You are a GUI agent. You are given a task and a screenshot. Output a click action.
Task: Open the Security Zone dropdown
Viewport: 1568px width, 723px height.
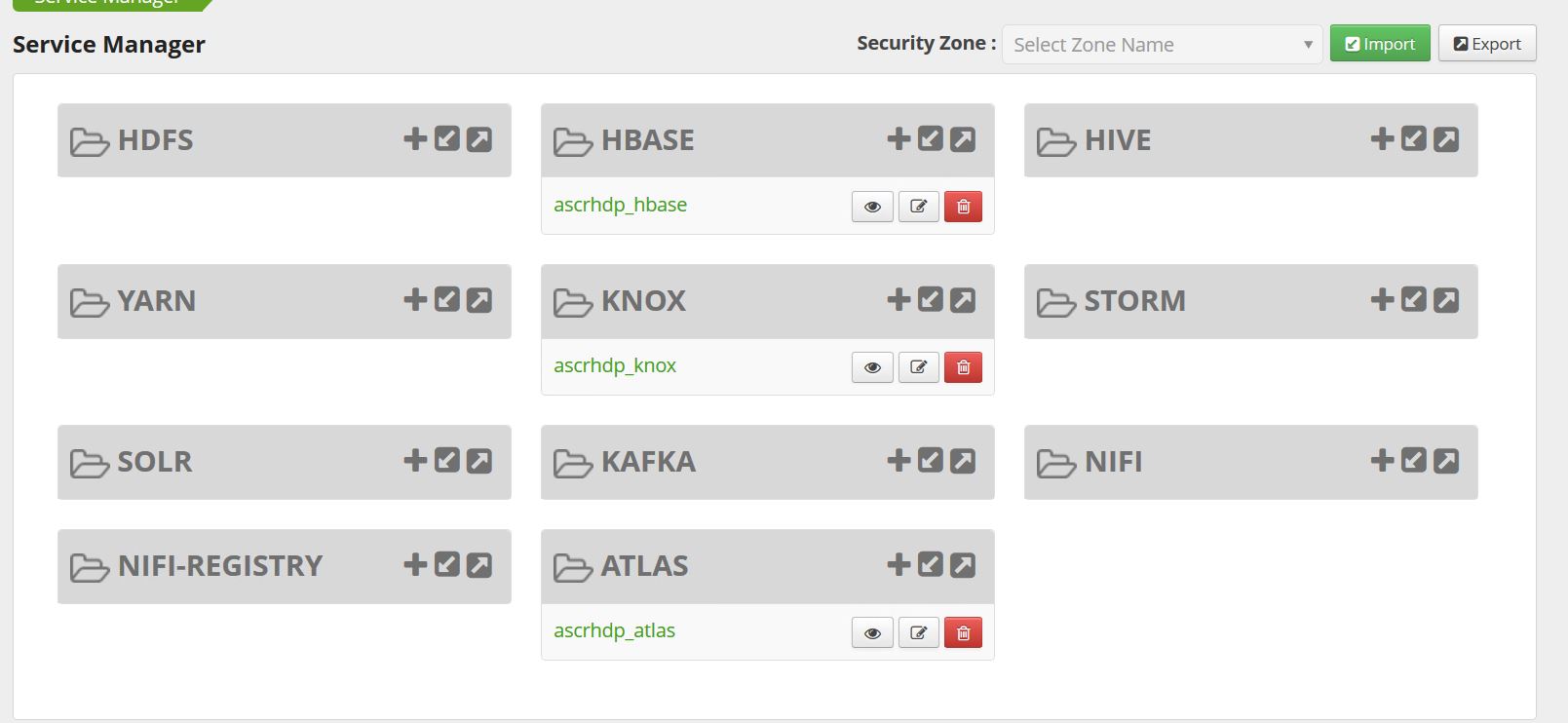click(1309, 44)
